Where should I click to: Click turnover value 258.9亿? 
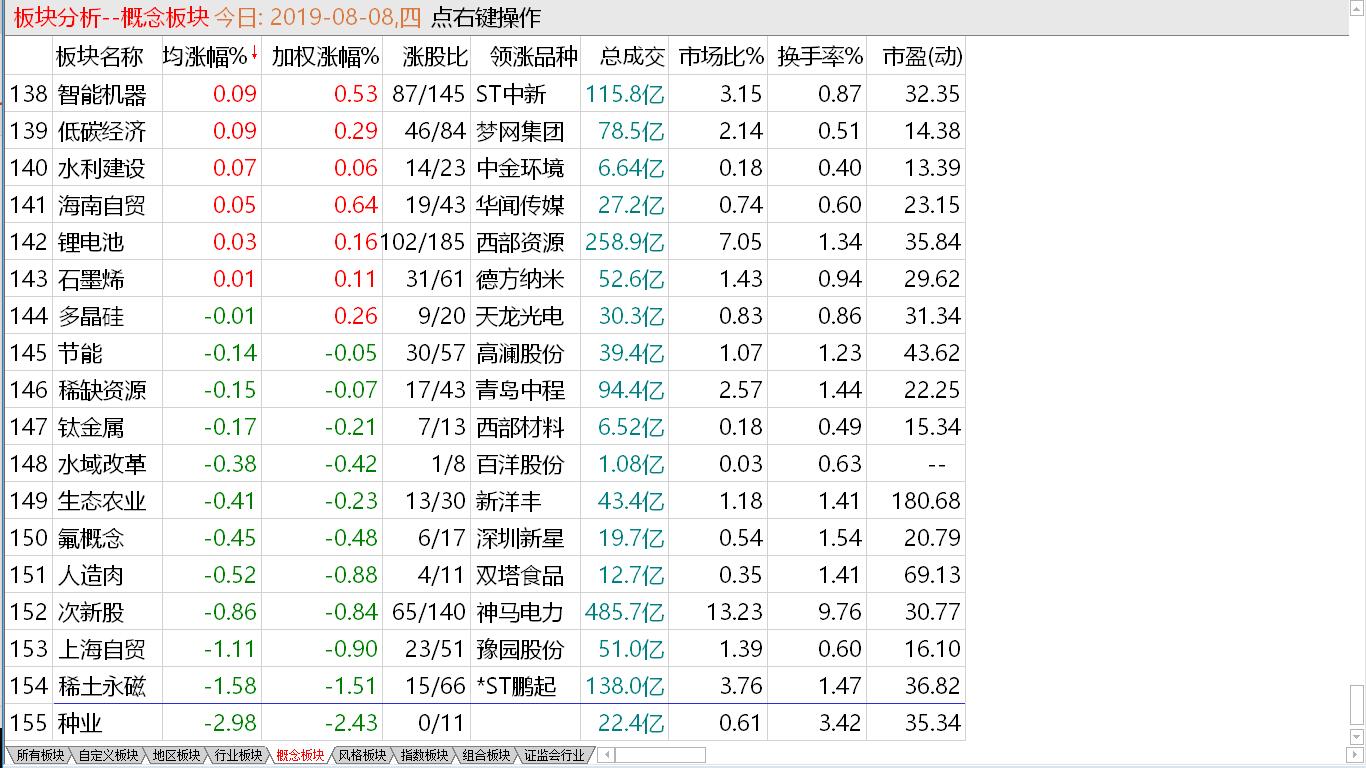click(625, 242)
